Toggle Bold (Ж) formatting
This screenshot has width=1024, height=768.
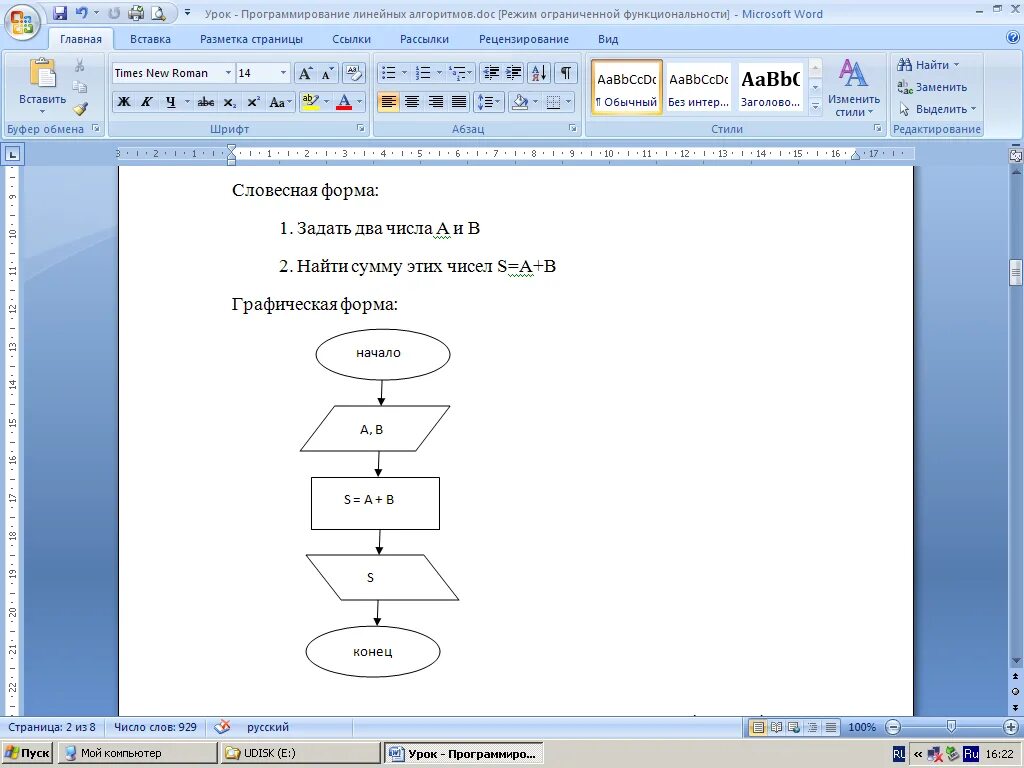(123, 102)
